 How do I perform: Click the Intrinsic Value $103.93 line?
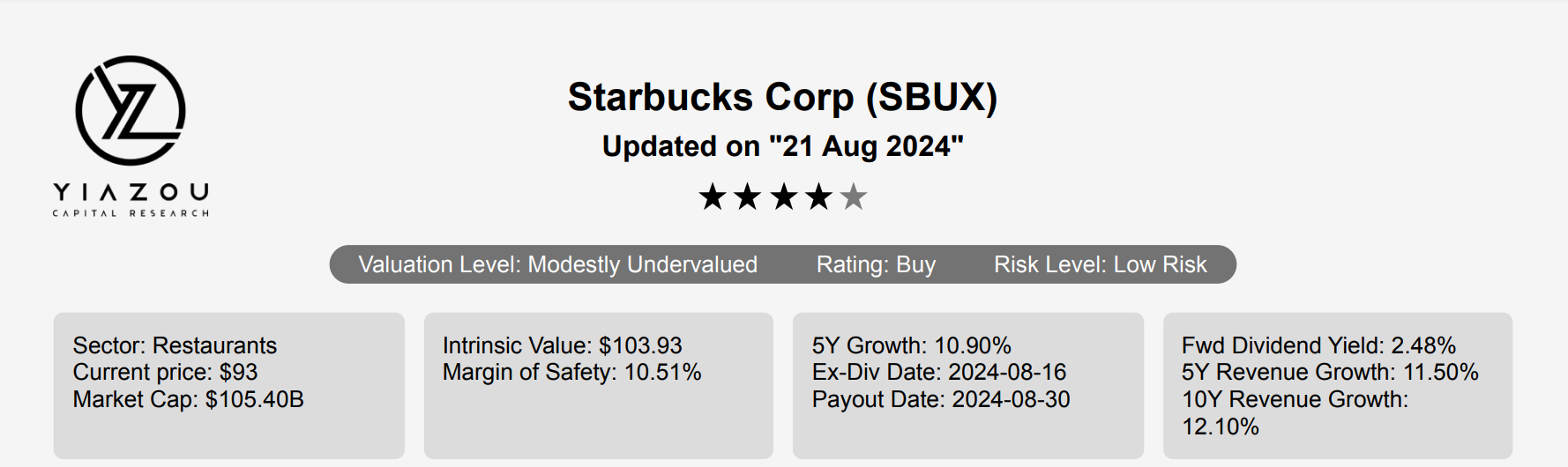pyautogui.click(x=563, y=345)
